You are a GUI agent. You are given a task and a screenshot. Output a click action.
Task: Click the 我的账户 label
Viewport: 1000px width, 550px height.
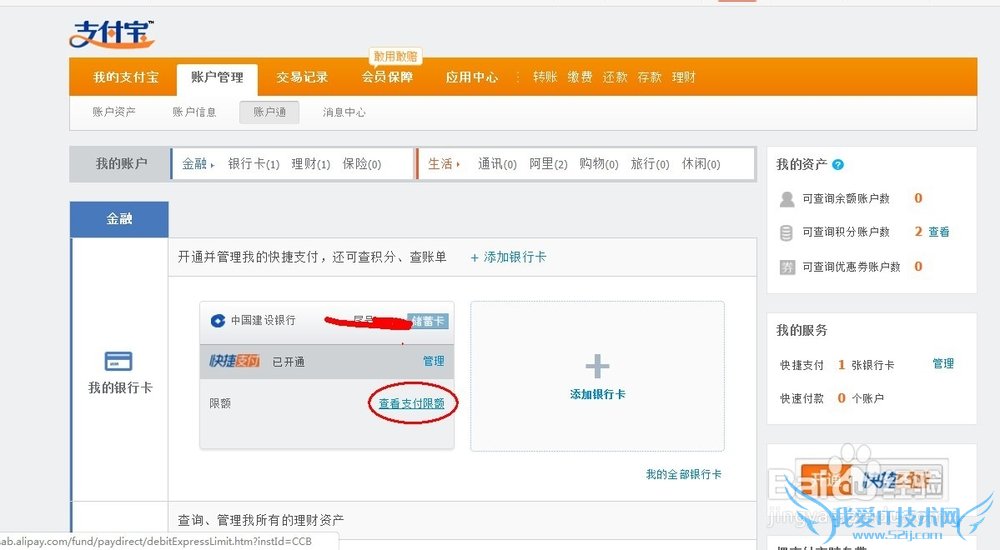(x=121, y=164)
